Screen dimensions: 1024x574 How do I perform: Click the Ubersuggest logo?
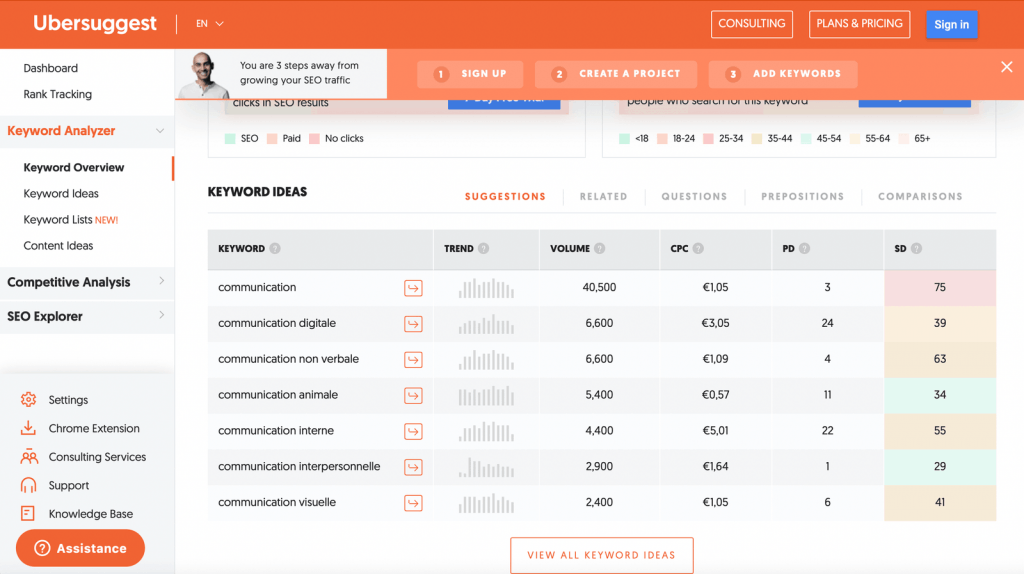pos(95,24)
